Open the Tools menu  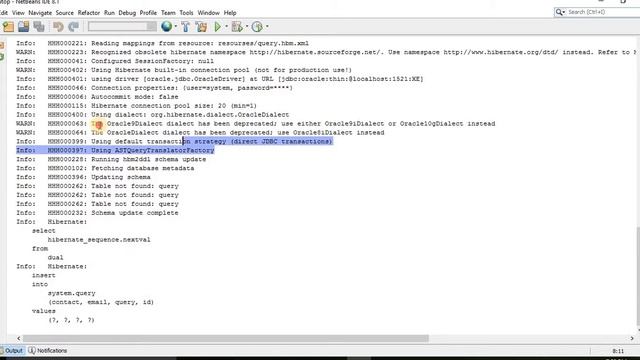pos(186,13)
